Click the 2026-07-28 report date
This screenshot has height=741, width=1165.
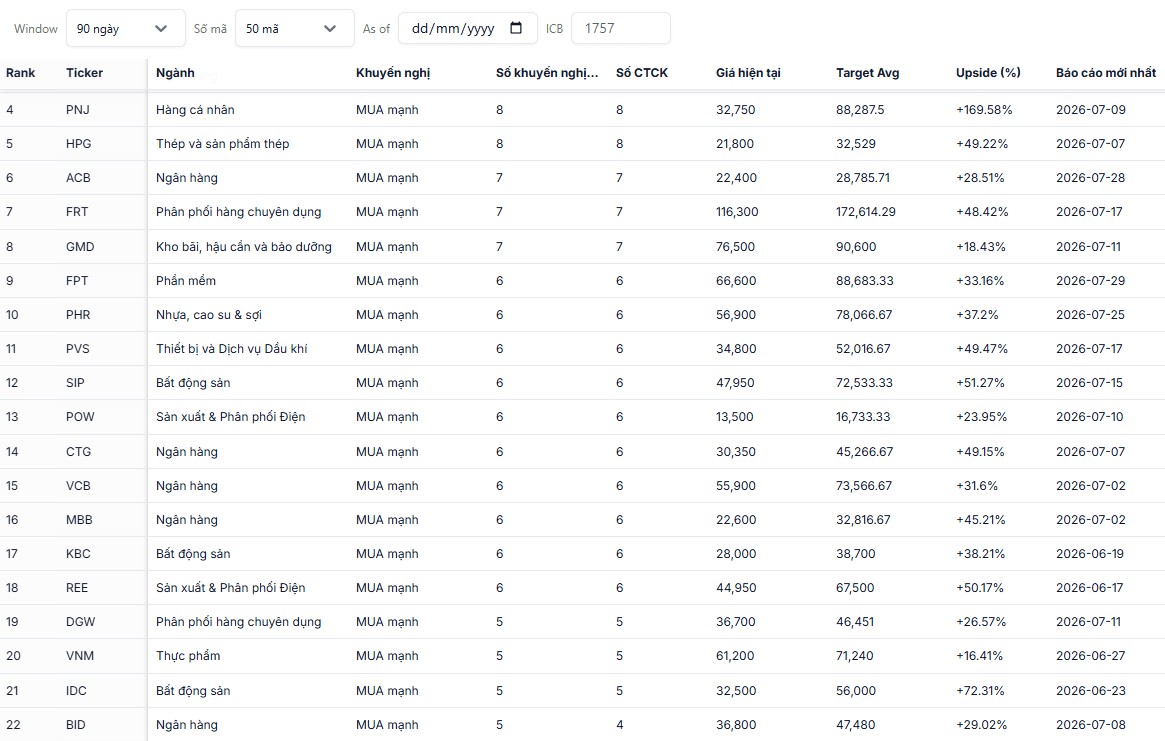pyautogui.click(x=1091, y=178)
